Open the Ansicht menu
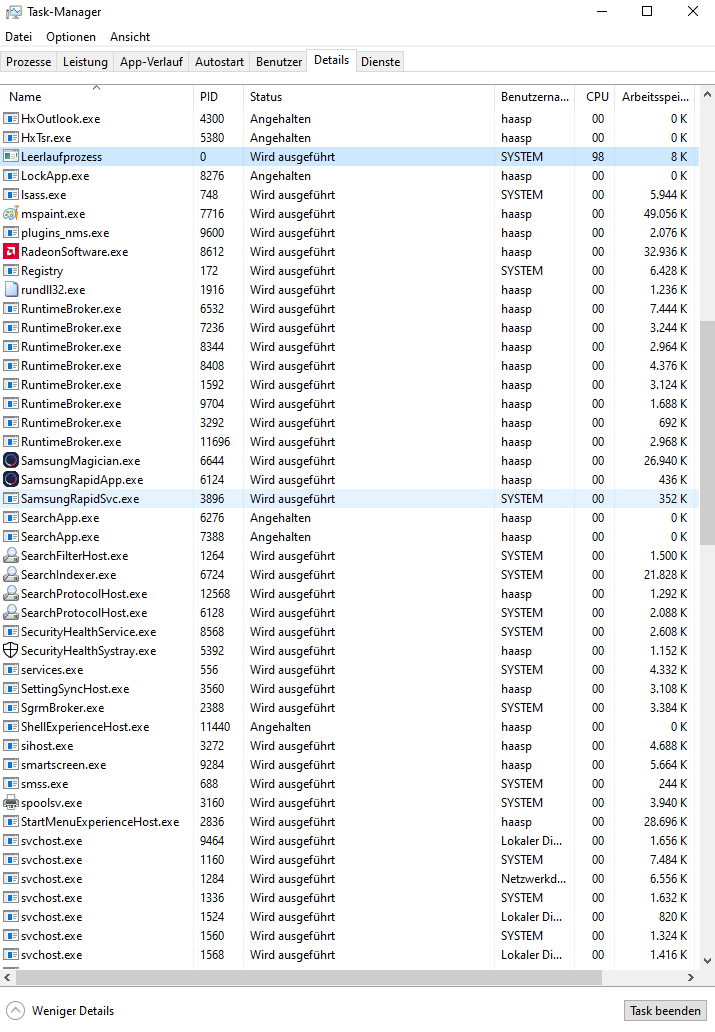 click(x=130, y=37)
